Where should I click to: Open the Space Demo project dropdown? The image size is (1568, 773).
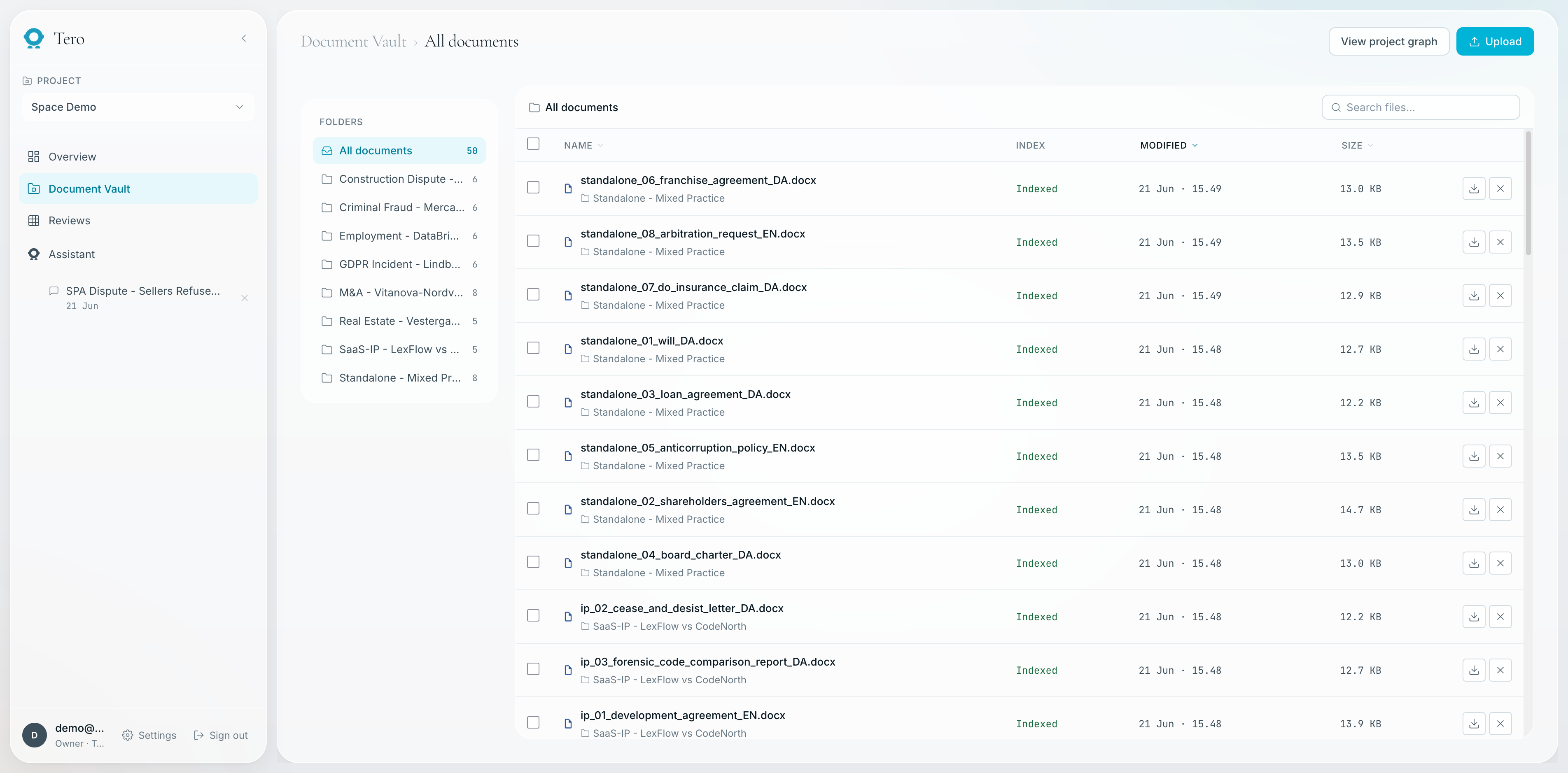click(138, 107)
